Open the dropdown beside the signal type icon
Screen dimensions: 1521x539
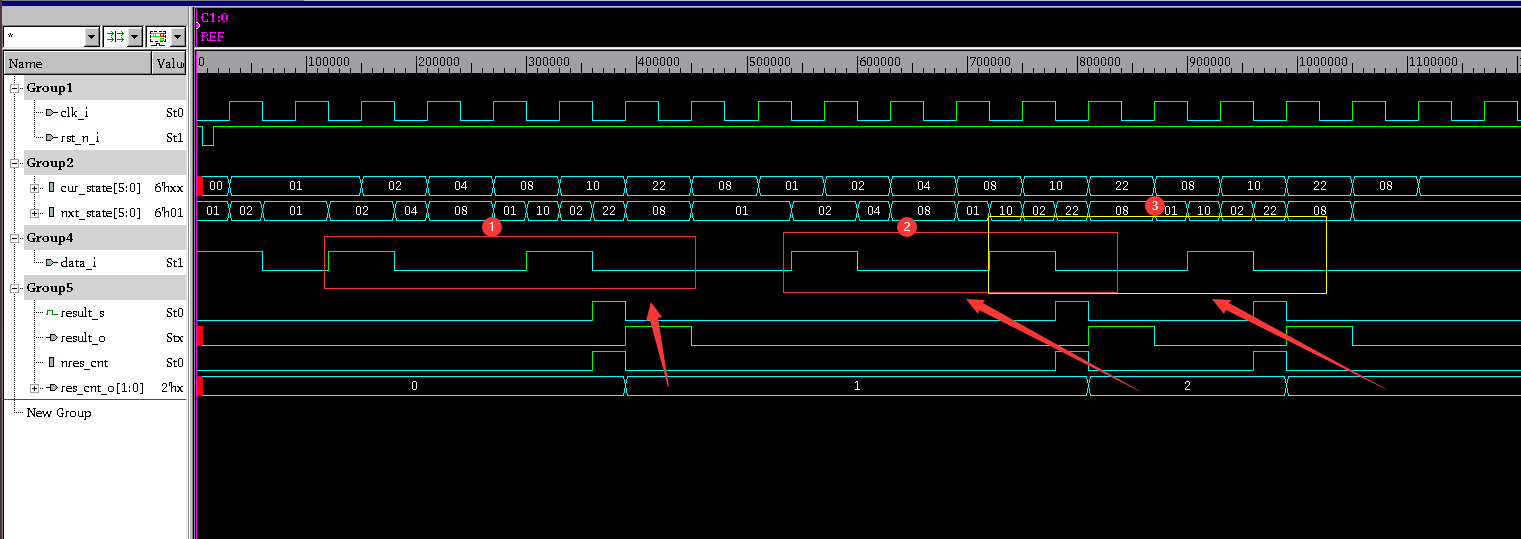click(x=178, y=37)
